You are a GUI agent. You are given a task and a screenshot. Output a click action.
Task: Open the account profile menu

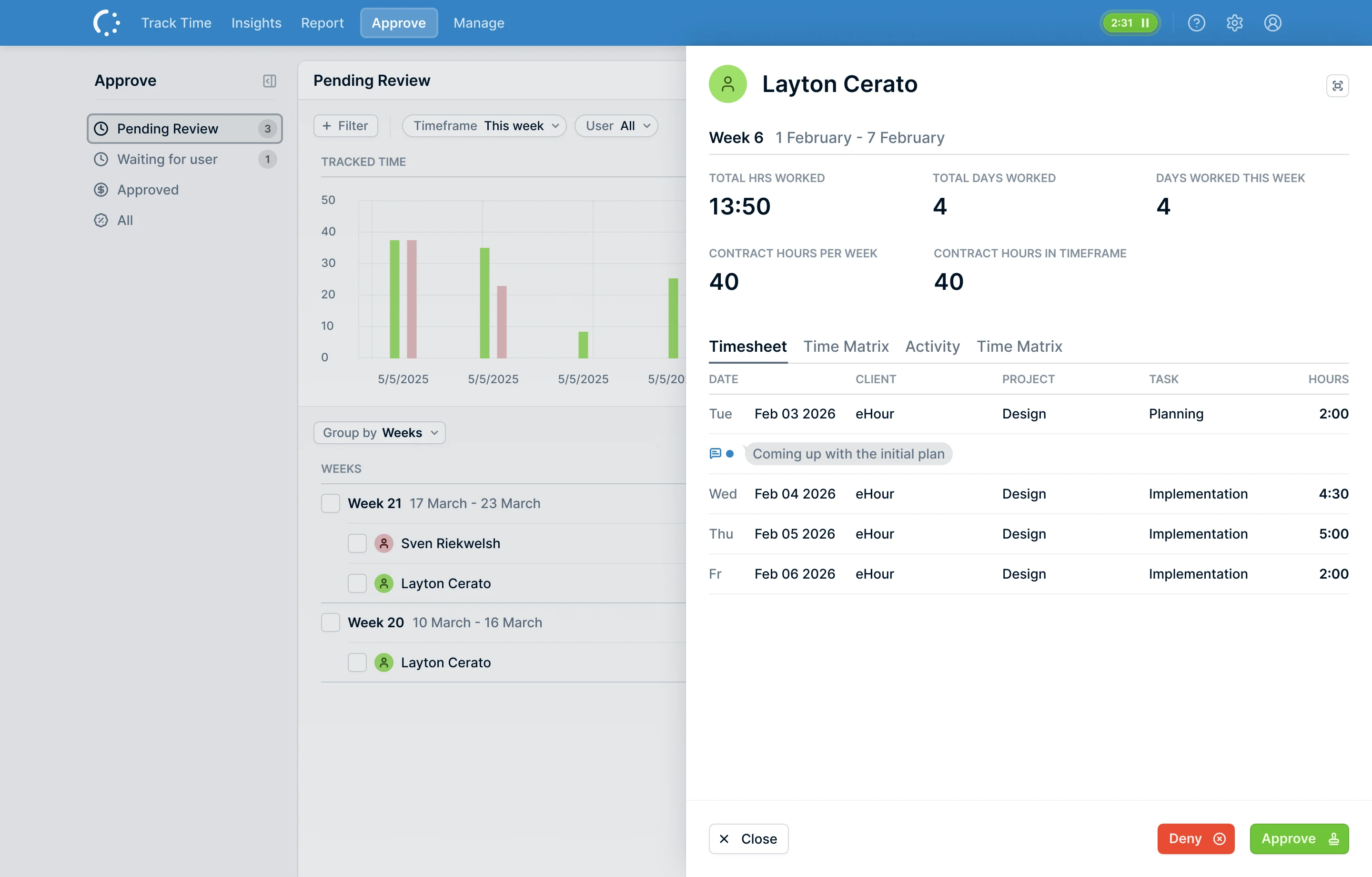point(1272,23)
